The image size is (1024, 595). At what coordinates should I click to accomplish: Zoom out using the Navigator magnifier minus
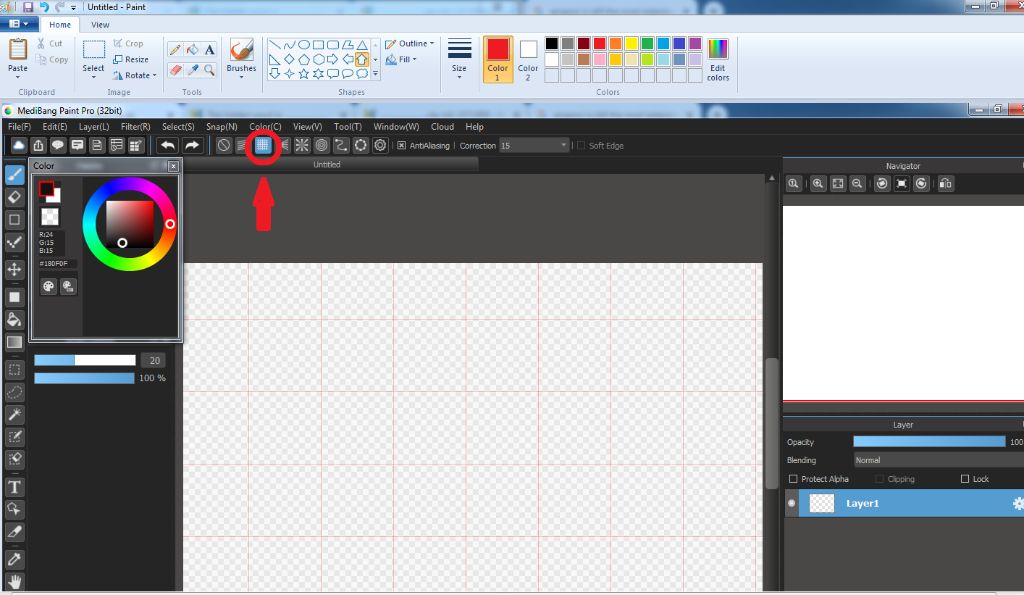[857, 184]
